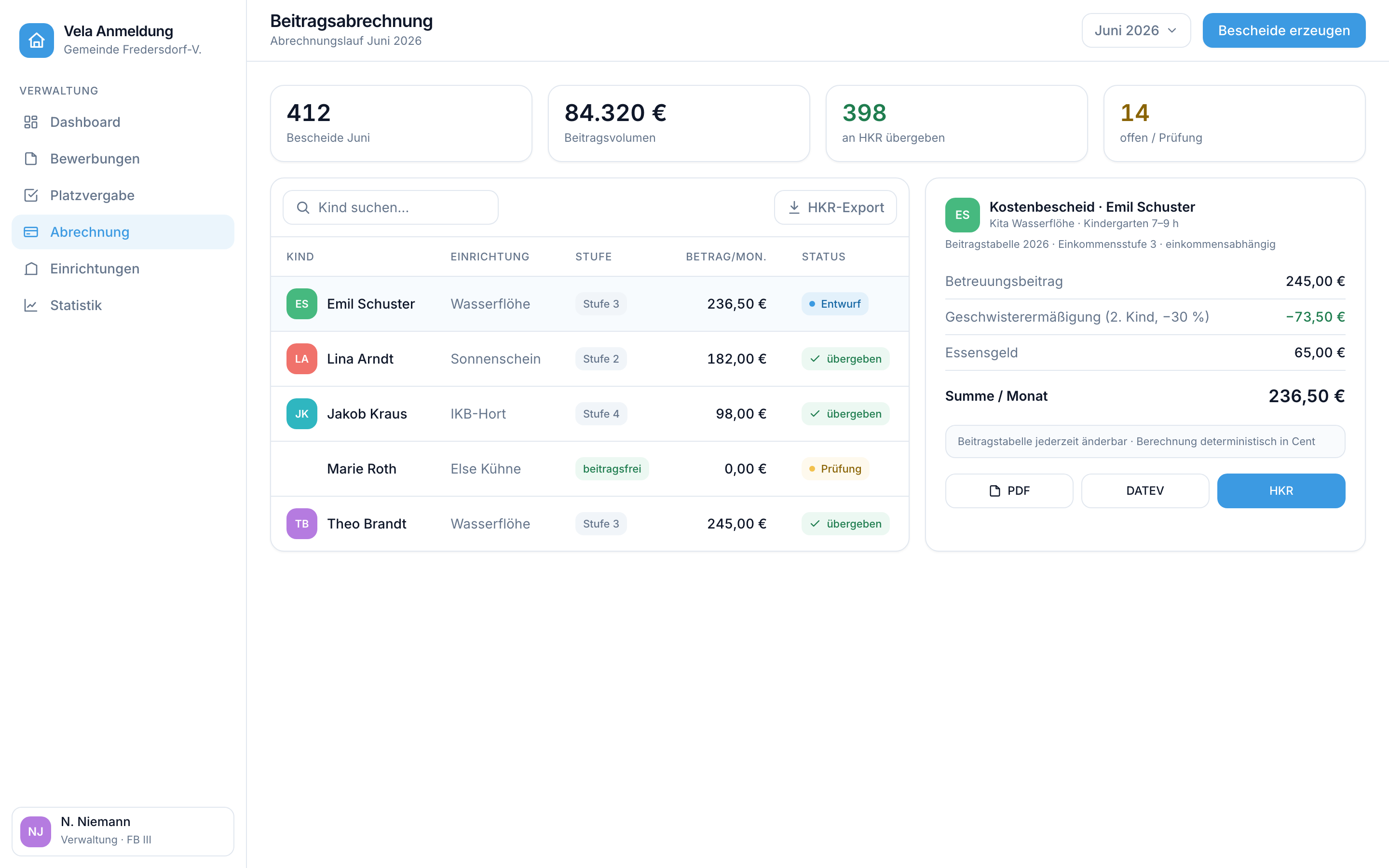Click the Bewerbungen document icon
Screen dimensions: 1389x868
[x=31, y=159]
